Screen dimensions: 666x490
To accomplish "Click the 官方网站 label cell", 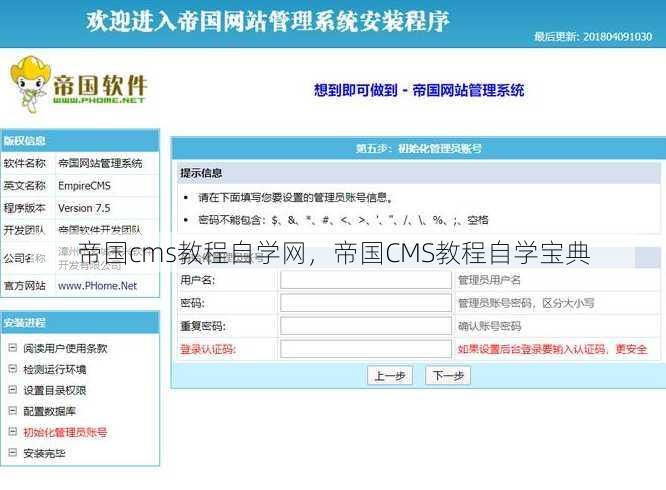I will click(25, 286).
